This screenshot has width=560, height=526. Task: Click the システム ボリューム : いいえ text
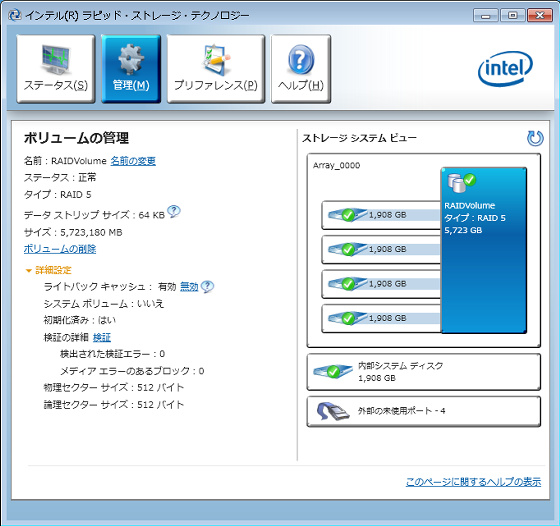(x=104, y=304)
